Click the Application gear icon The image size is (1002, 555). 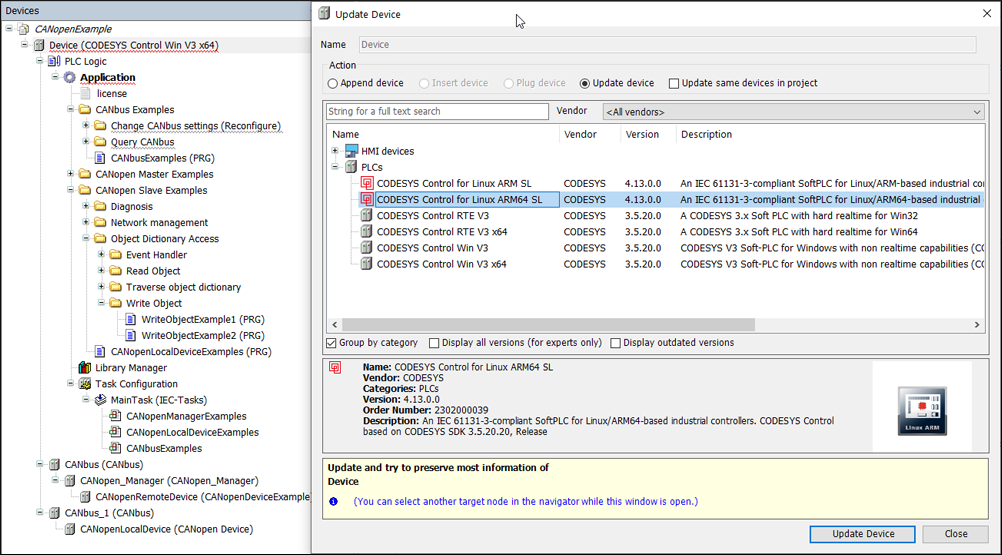click(70, 77)
